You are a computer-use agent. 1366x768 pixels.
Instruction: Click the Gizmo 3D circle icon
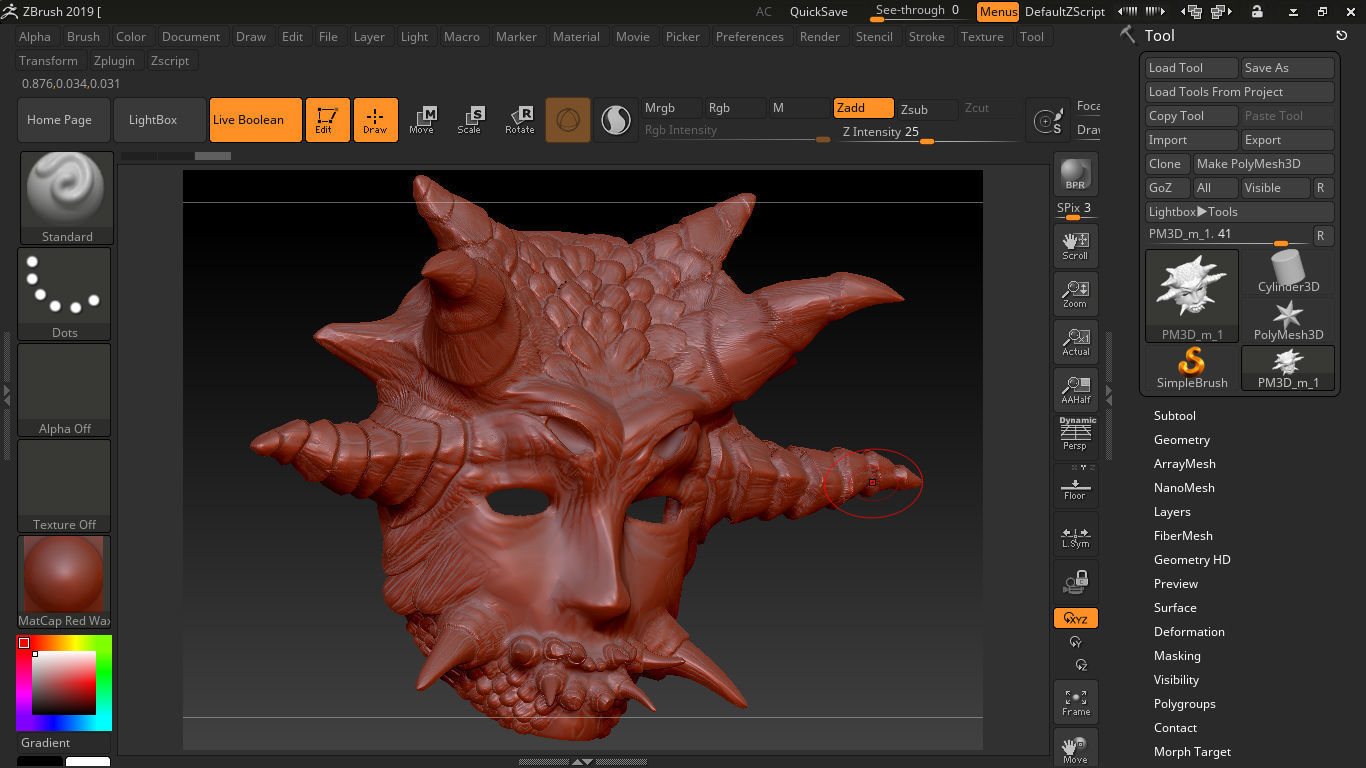click(x=567, y=120)
